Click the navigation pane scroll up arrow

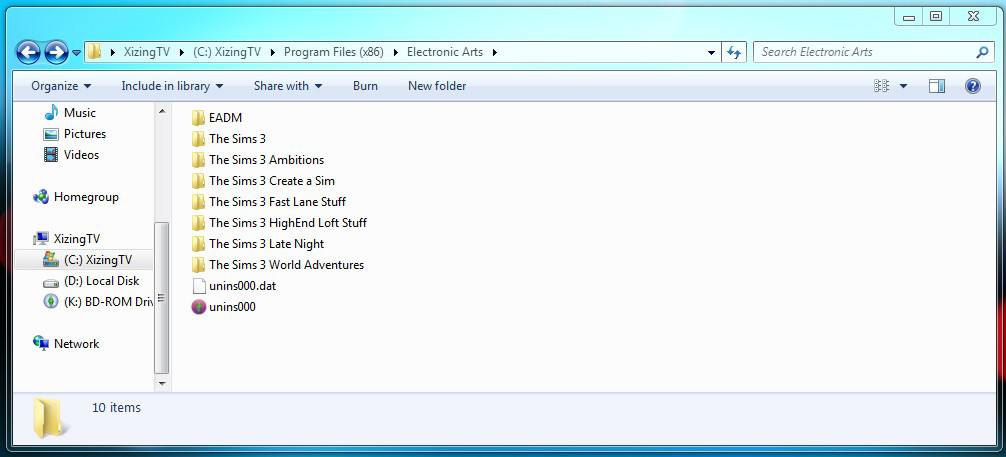(x=162, y=112)
